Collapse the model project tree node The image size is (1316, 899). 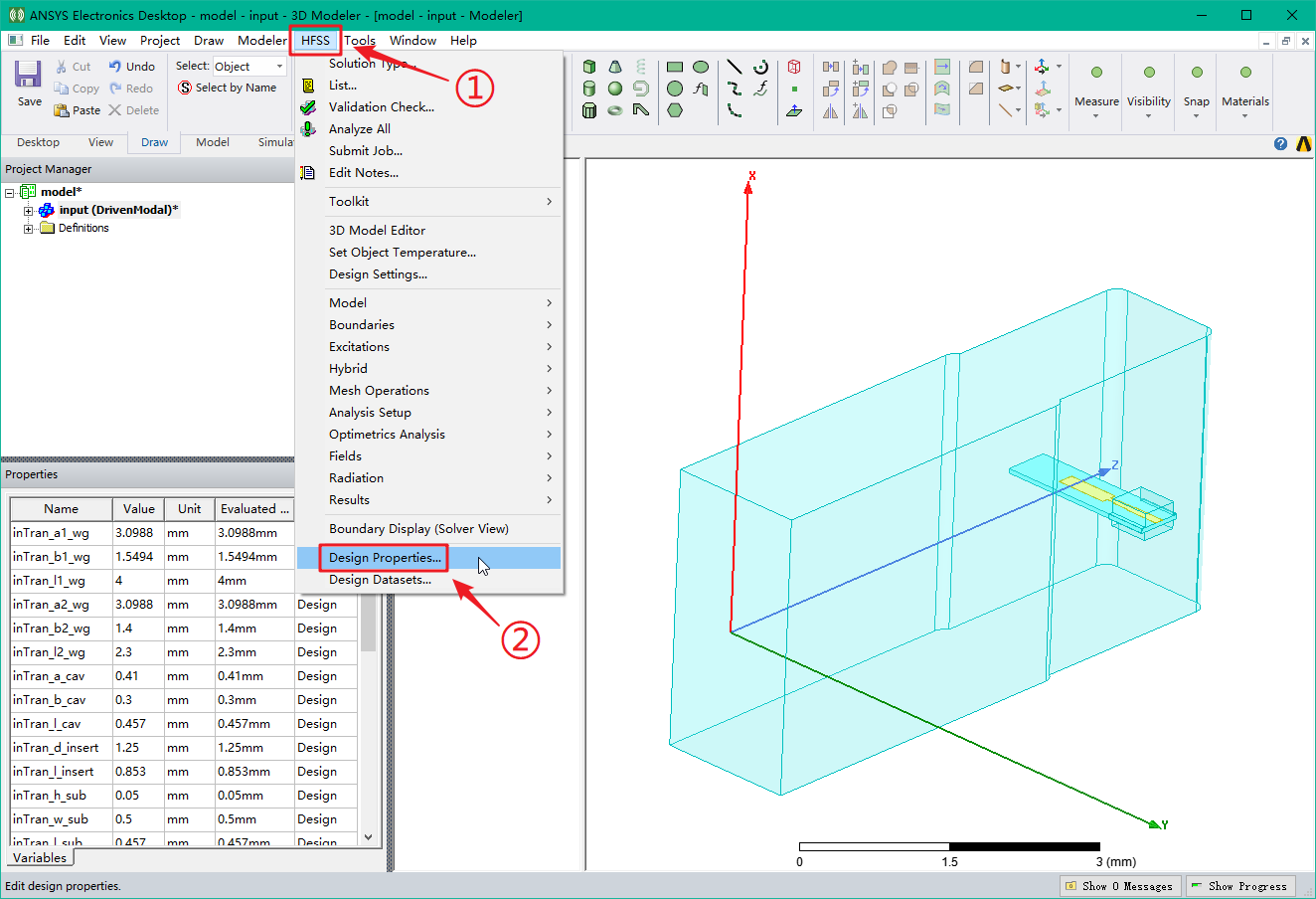tap(10, 192)
